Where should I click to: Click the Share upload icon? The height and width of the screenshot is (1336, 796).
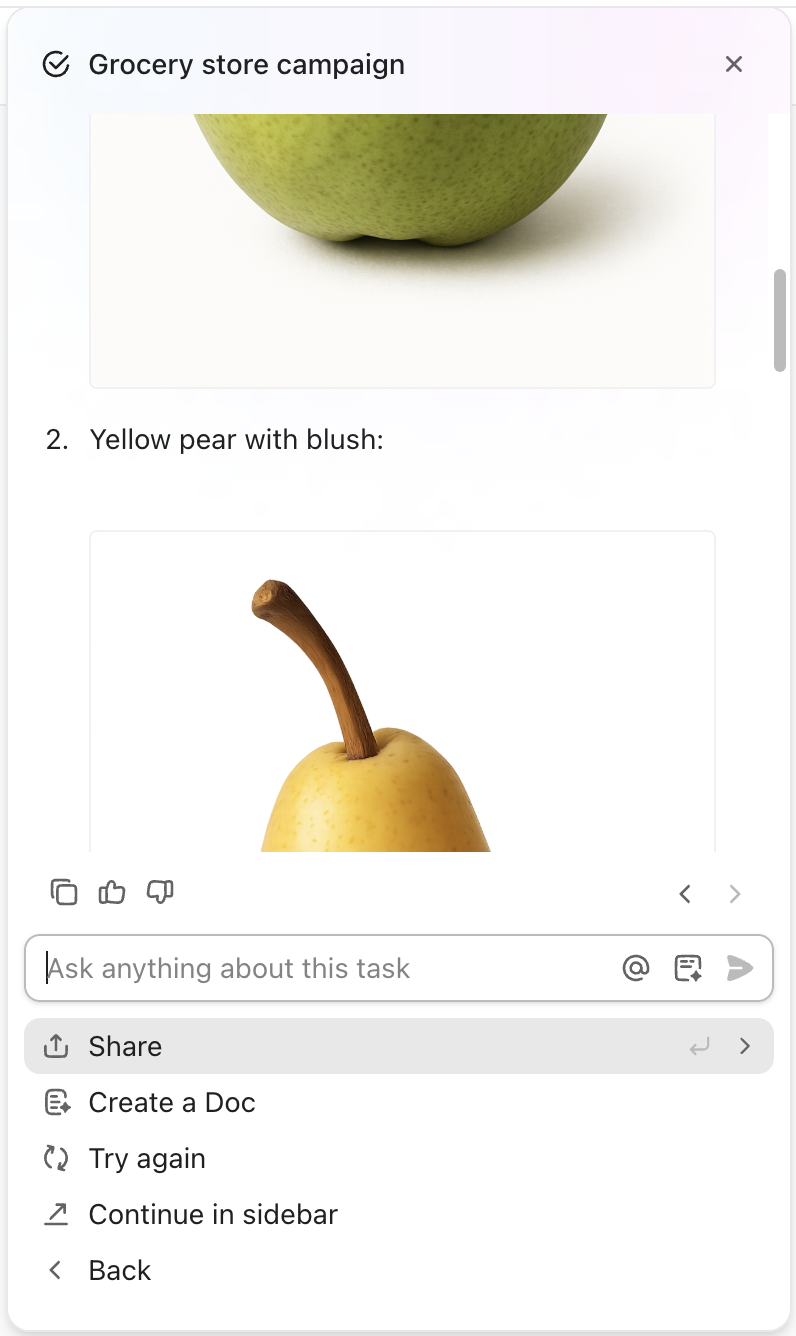pos(56,1046)
